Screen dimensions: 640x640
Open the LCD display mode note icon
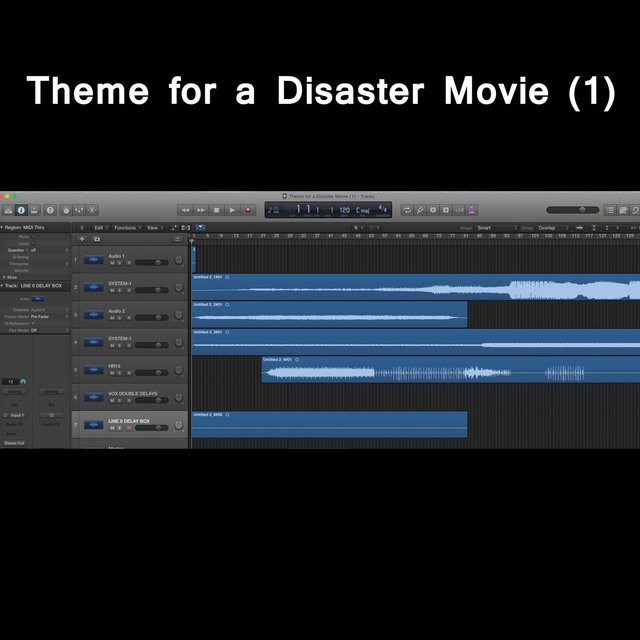point(273,210)
